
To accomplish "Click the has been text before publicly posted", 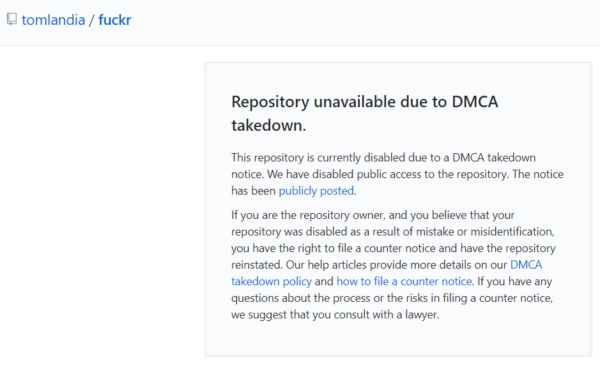I will 253,191.
